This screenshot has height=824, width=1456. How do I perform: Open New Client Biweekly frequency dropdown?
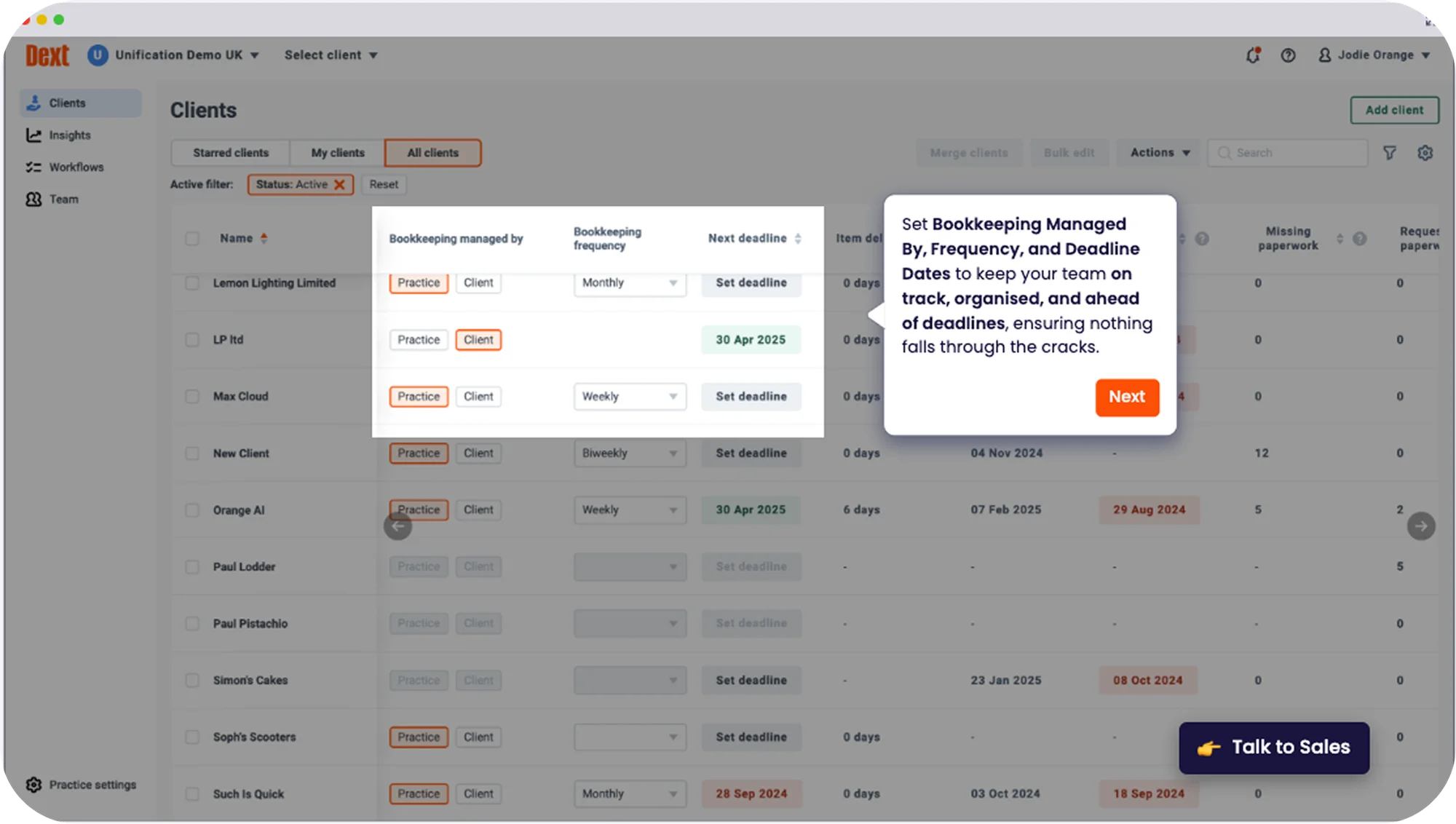[x=630, y=453]
